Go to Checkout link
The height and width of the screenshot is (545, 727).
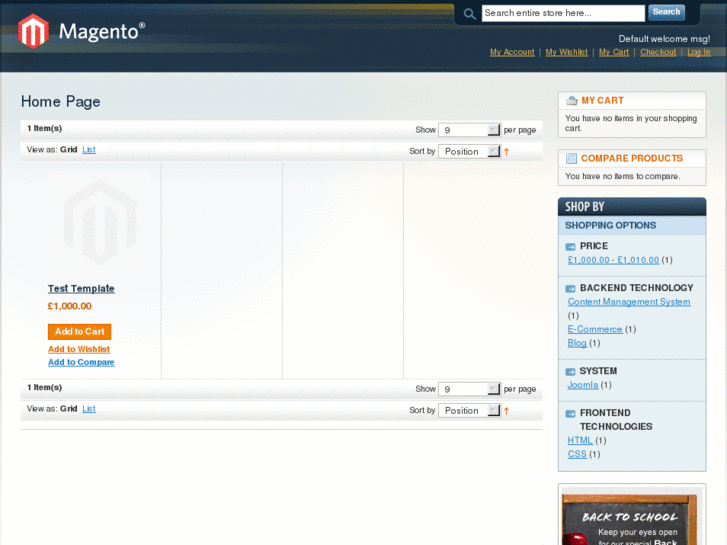coord(658,52)
